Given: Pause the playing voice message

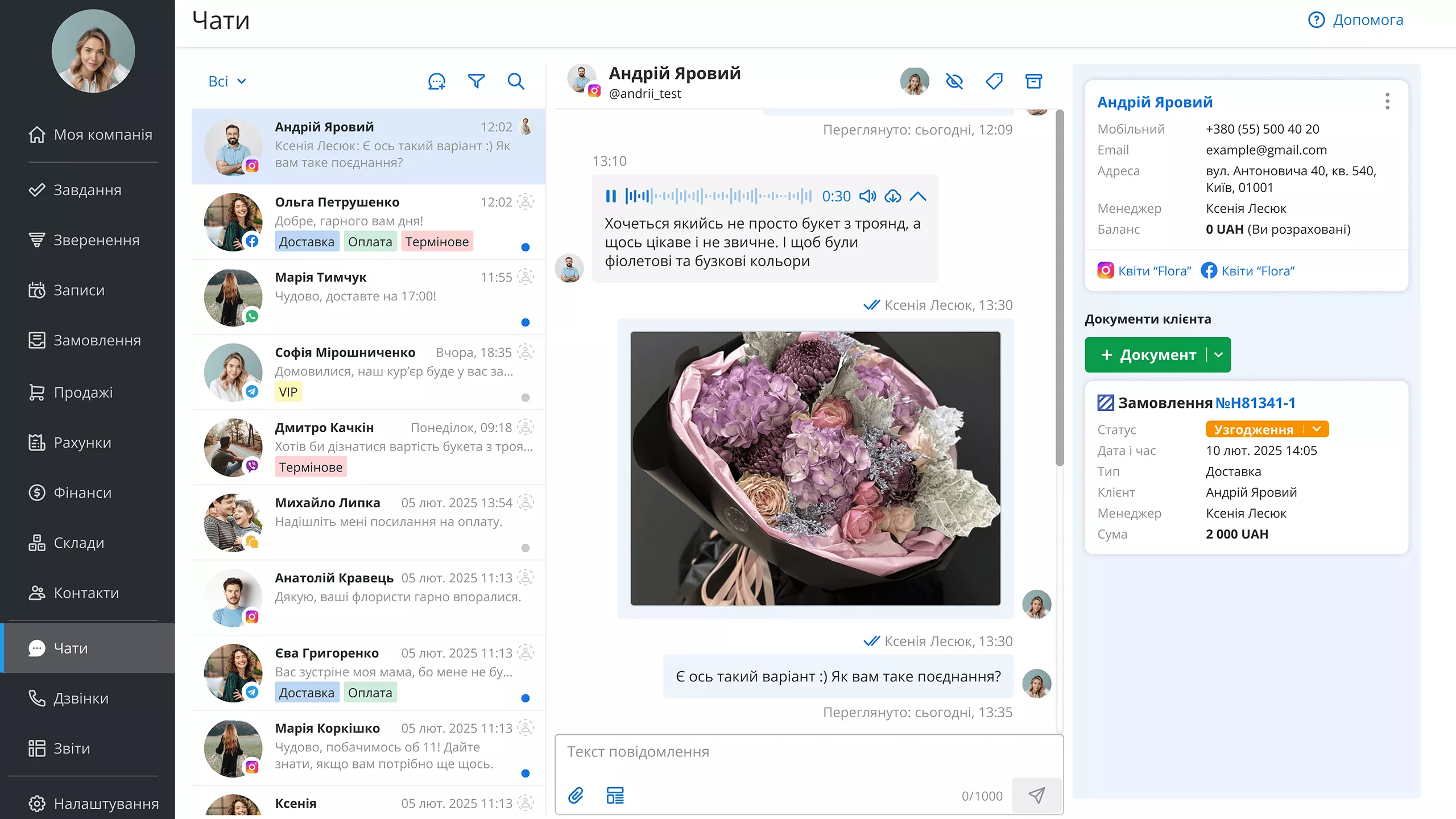Looking at the screenshot, I should point(611,196).
